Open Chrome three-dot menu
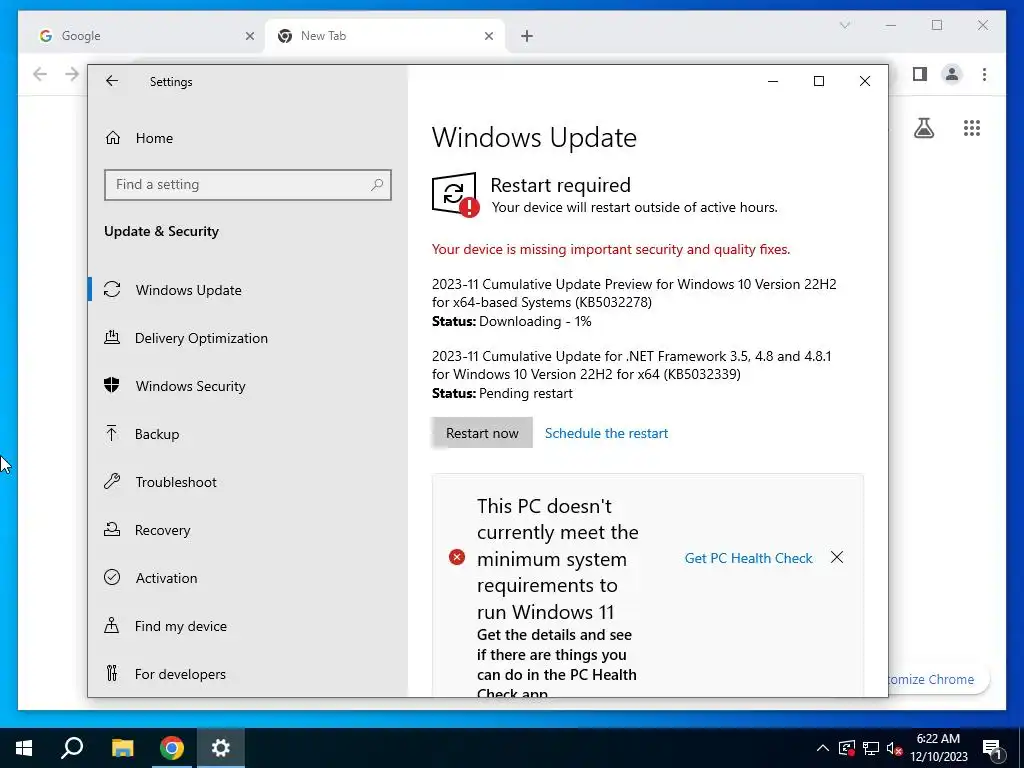1024x768 pixels. (984, 74)
